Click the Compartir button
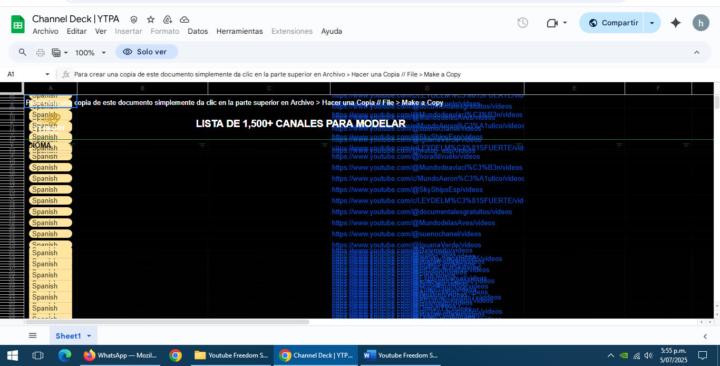The height and width of the screenshot is (366, 720). coord(613,23)
